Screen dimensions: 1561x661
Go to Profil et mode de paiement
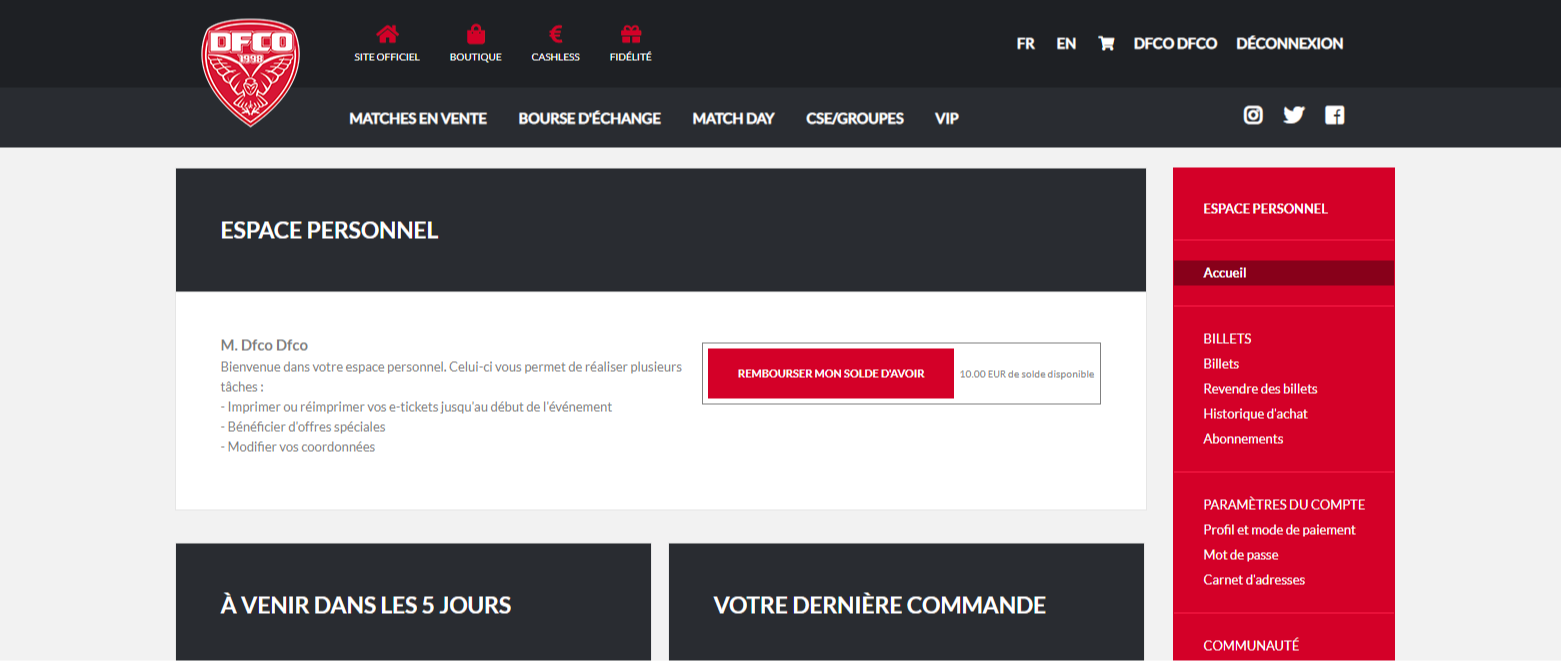coord(1279,530)
